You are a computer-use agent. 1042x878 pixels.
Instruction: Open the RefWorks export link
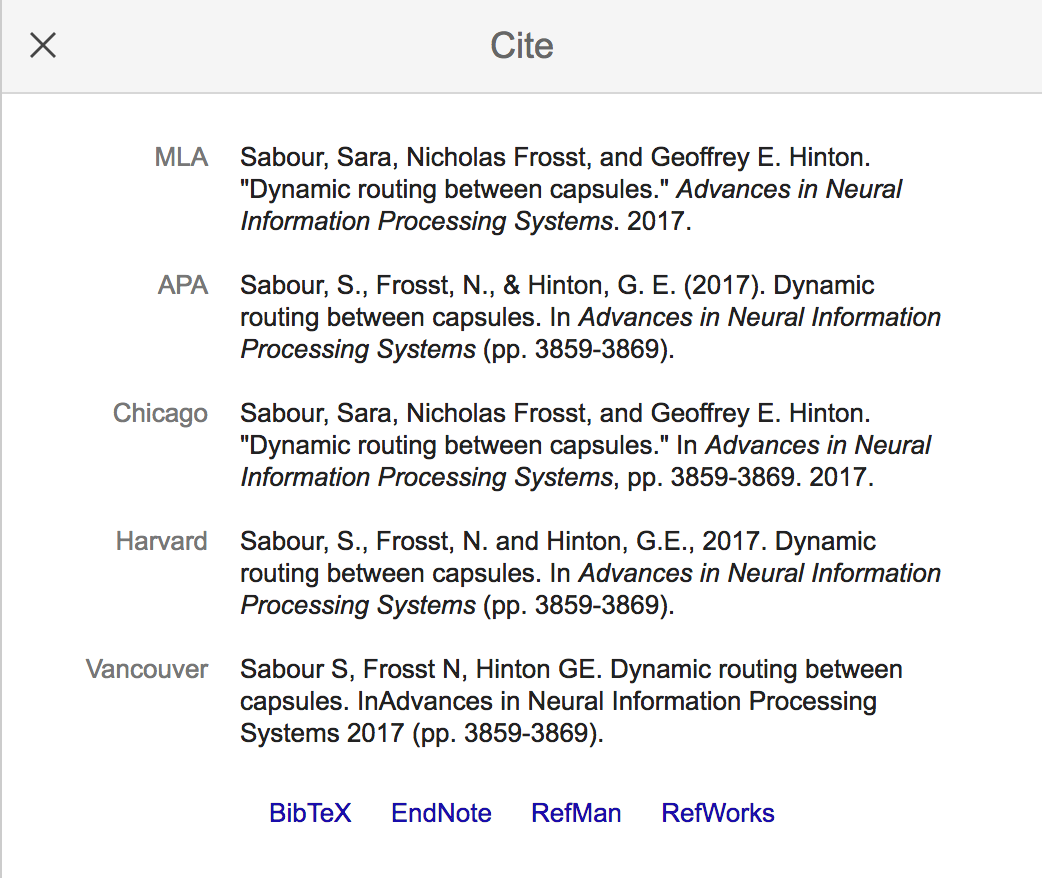718,813
